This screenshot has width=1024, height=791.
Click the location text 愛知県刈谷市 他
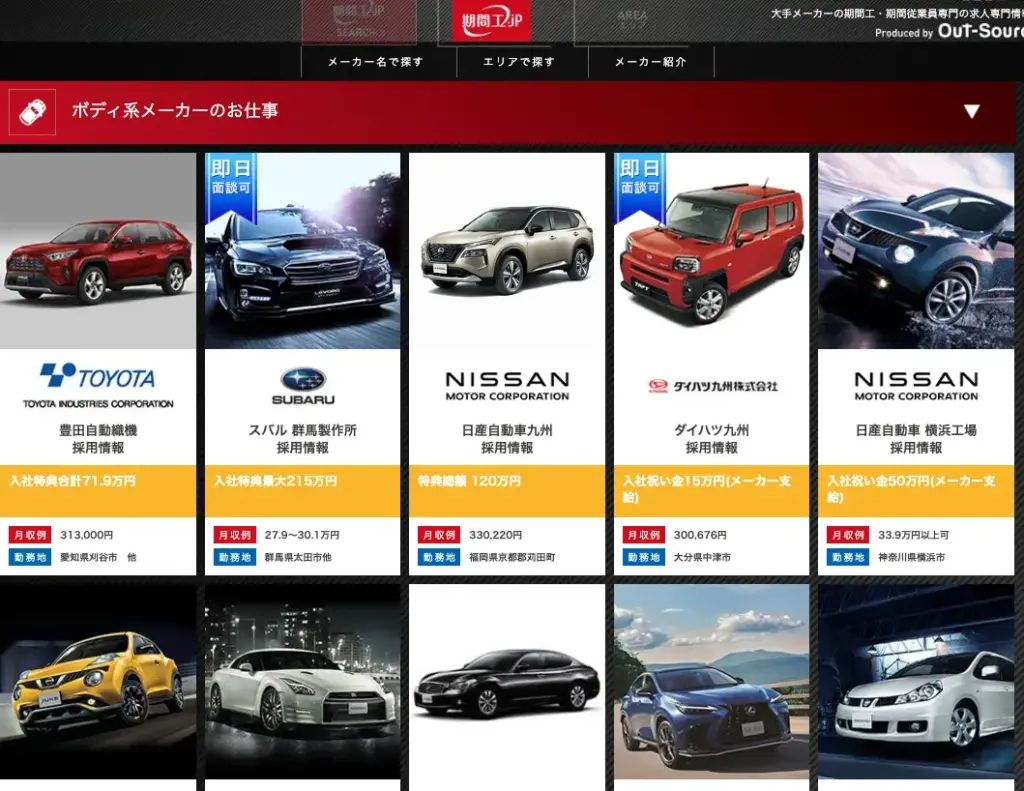99,557
